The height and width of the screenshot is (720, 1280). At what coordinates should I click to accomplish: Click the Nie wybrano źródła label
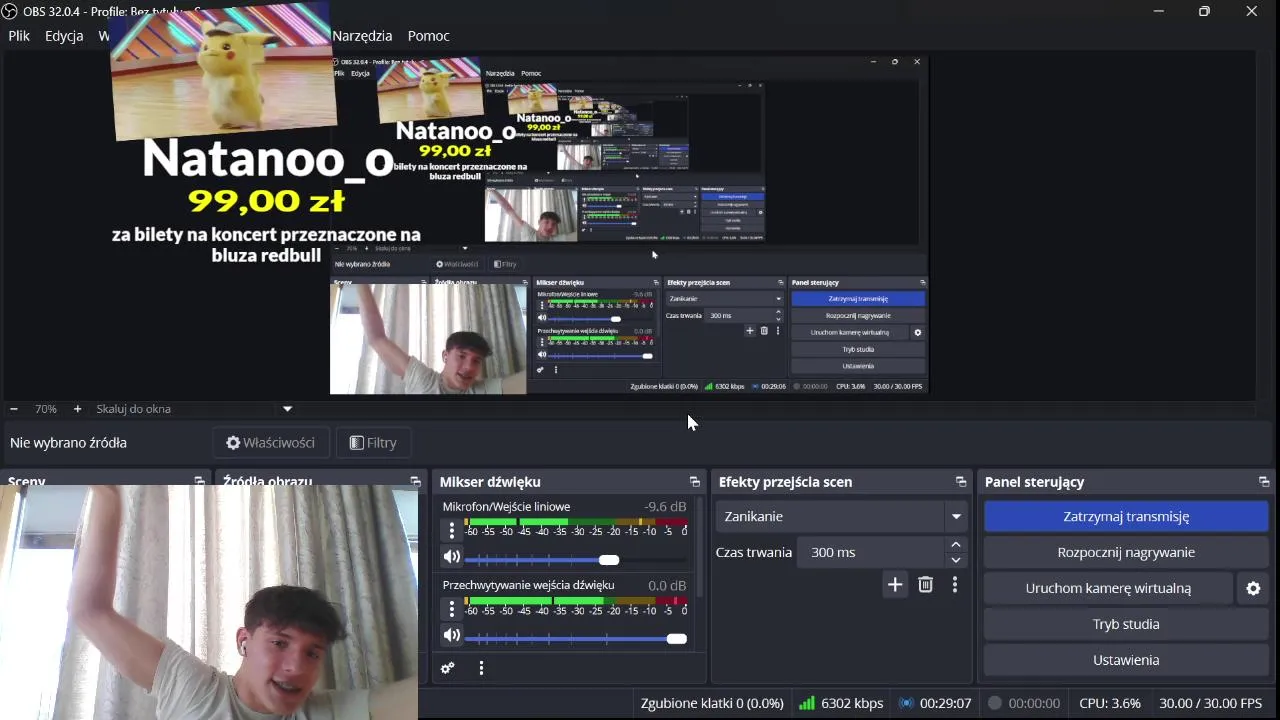[x=68, y=443]
